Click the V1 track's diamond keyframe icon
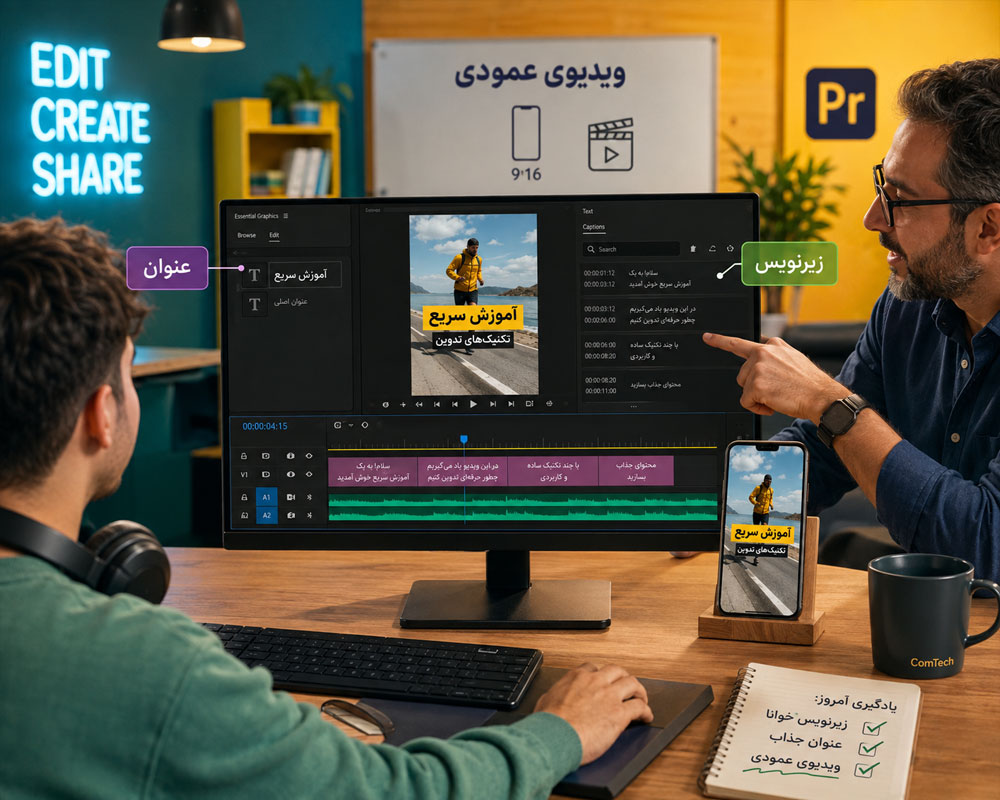1000x800 pixels. click(x=309, y=475)
